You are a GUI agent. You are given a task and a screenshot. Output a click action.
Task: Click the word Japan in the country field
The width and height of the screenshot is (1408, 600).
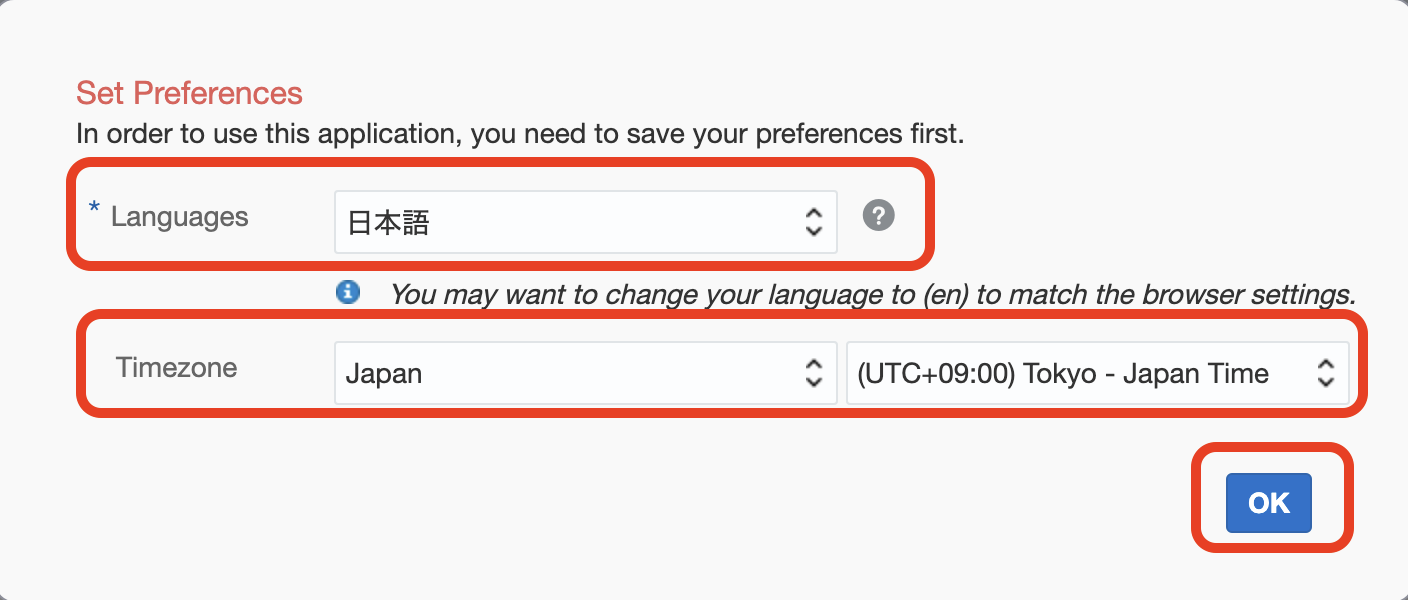click(x=384, y=374)
